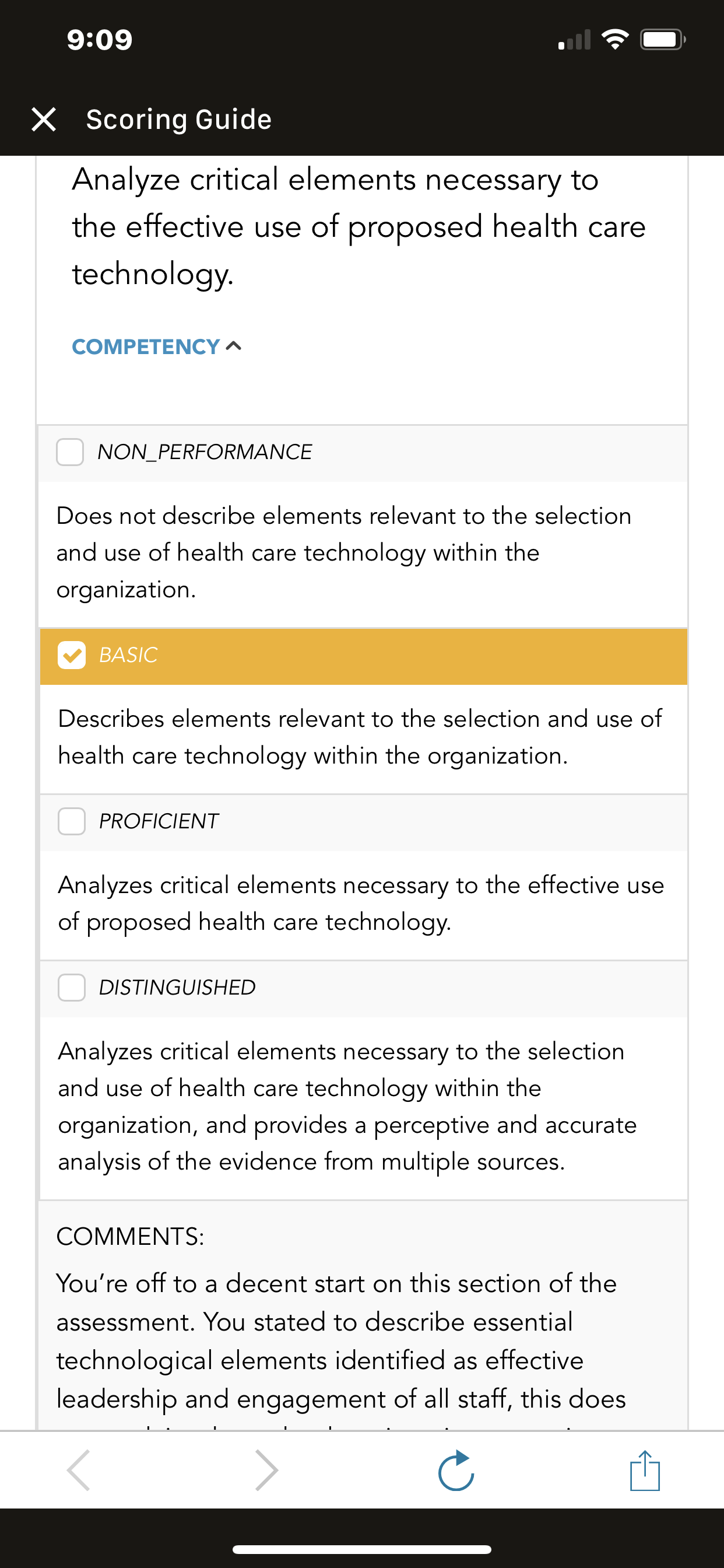Reload the page with the refresh icon
The width and height of the screenshot is (724, 1568).
point(456,1470)
